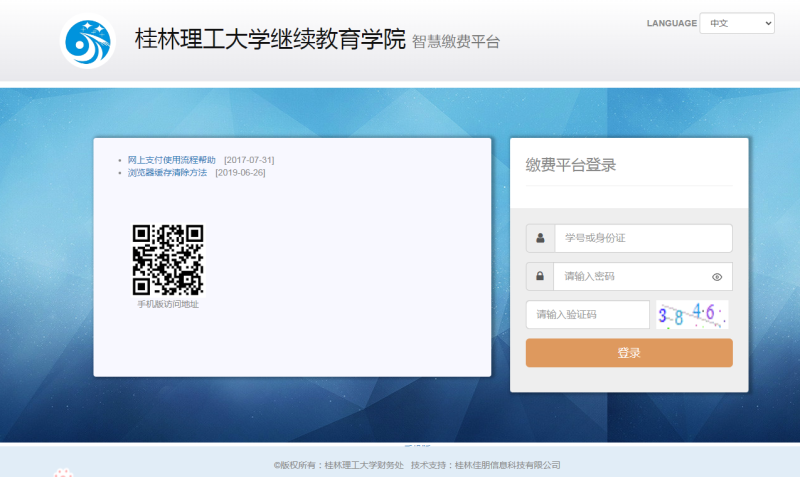Refresh the captcha image showing 3846
Viewport: 800px width, 477px height.
692,315
